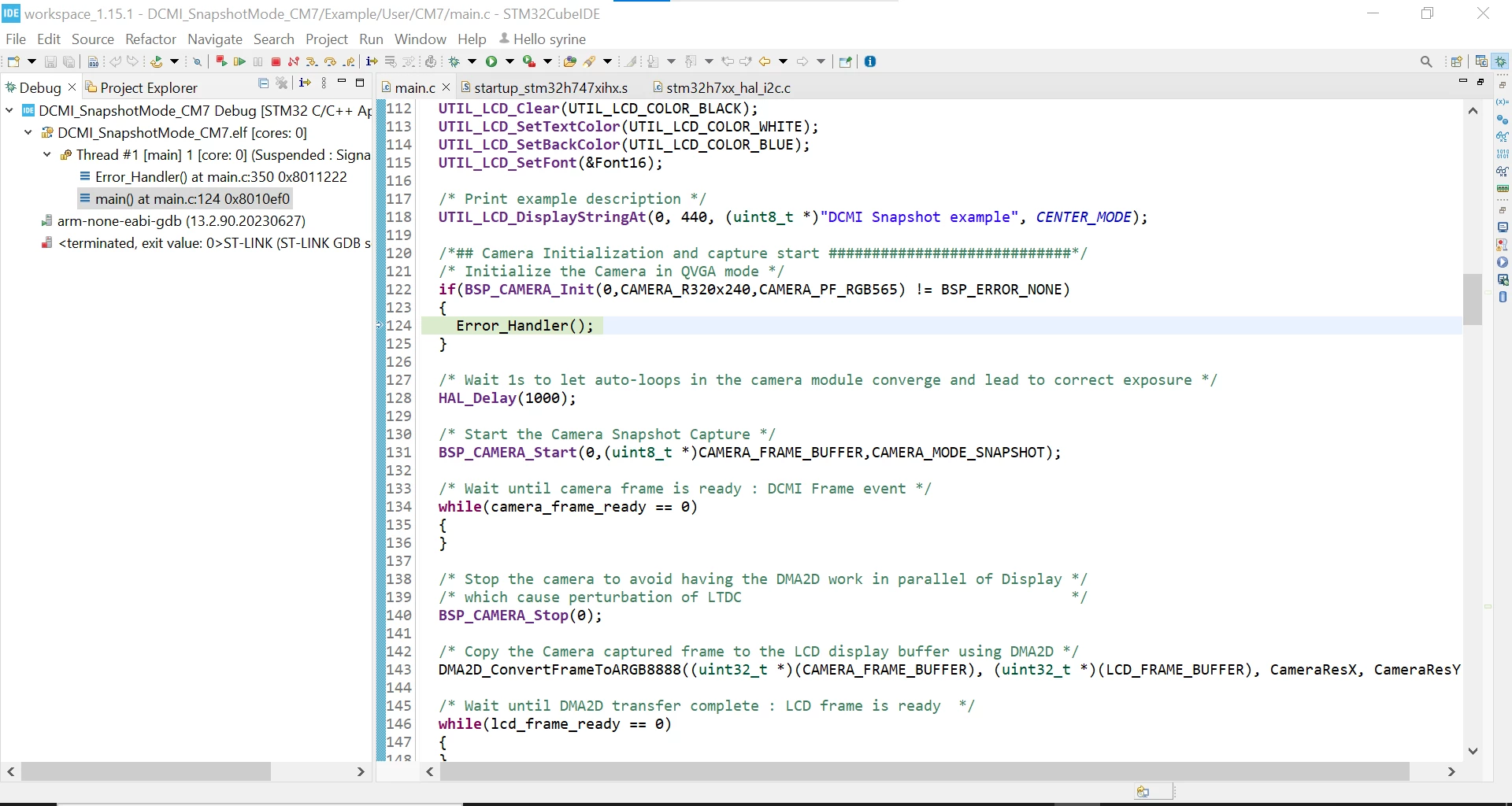Click the Terminate and Relaunch icon
This screenshot has width=1512, height=806.
221,61
